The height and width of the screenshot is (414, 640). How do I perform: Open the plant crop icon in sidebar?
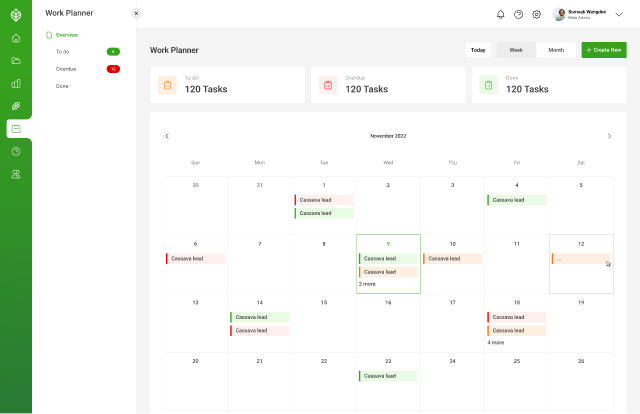point(16,106)
